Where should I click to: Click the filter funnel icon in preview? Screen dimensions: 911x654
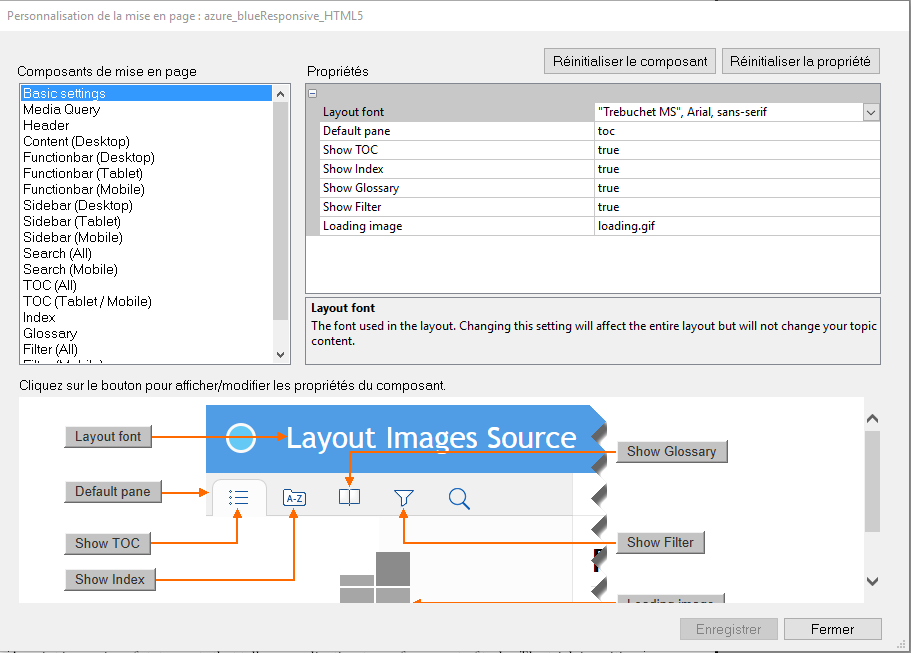[x=404, y=497]
